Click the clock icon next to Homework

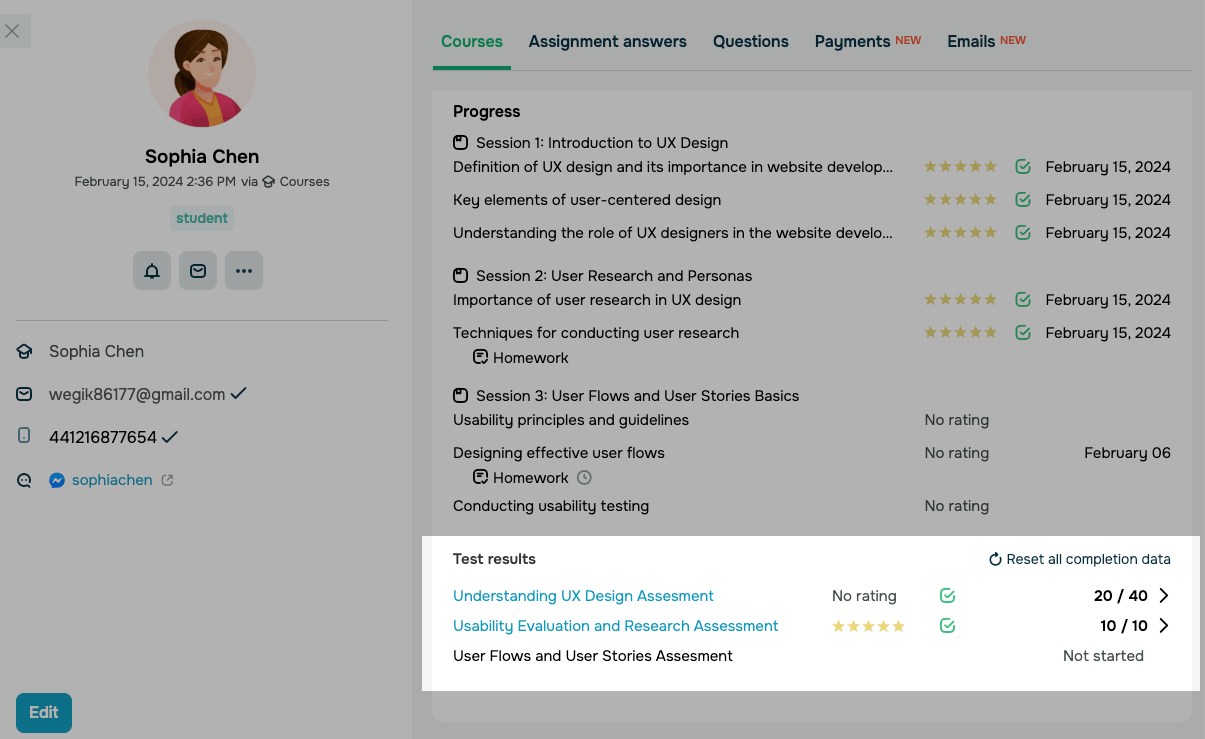pyautogui.click(x=585, y=478)
